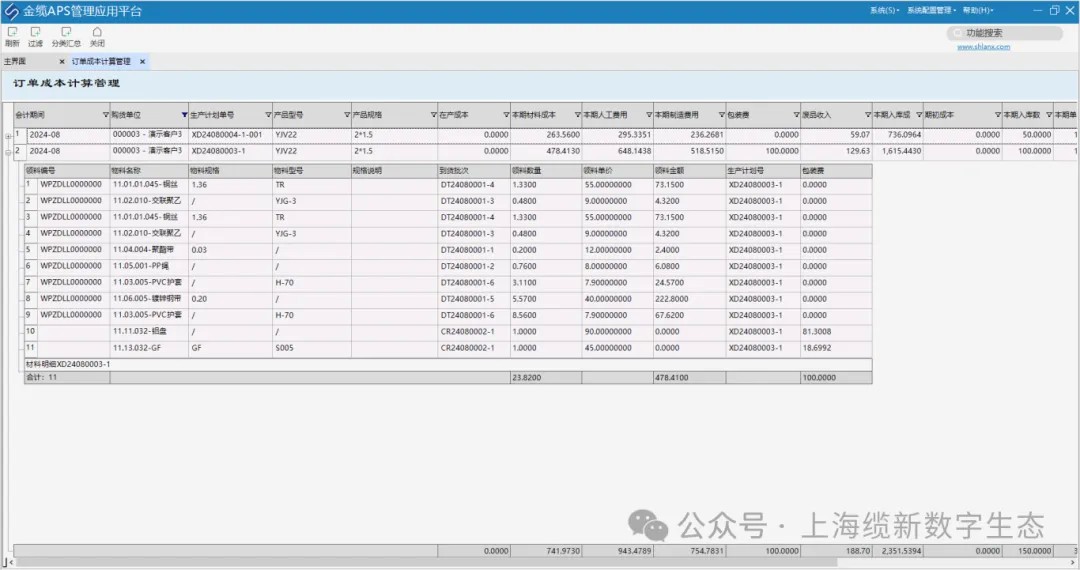Click the 功能搜索 search field
The image size is (1080, 570).
coord(1008,33)
